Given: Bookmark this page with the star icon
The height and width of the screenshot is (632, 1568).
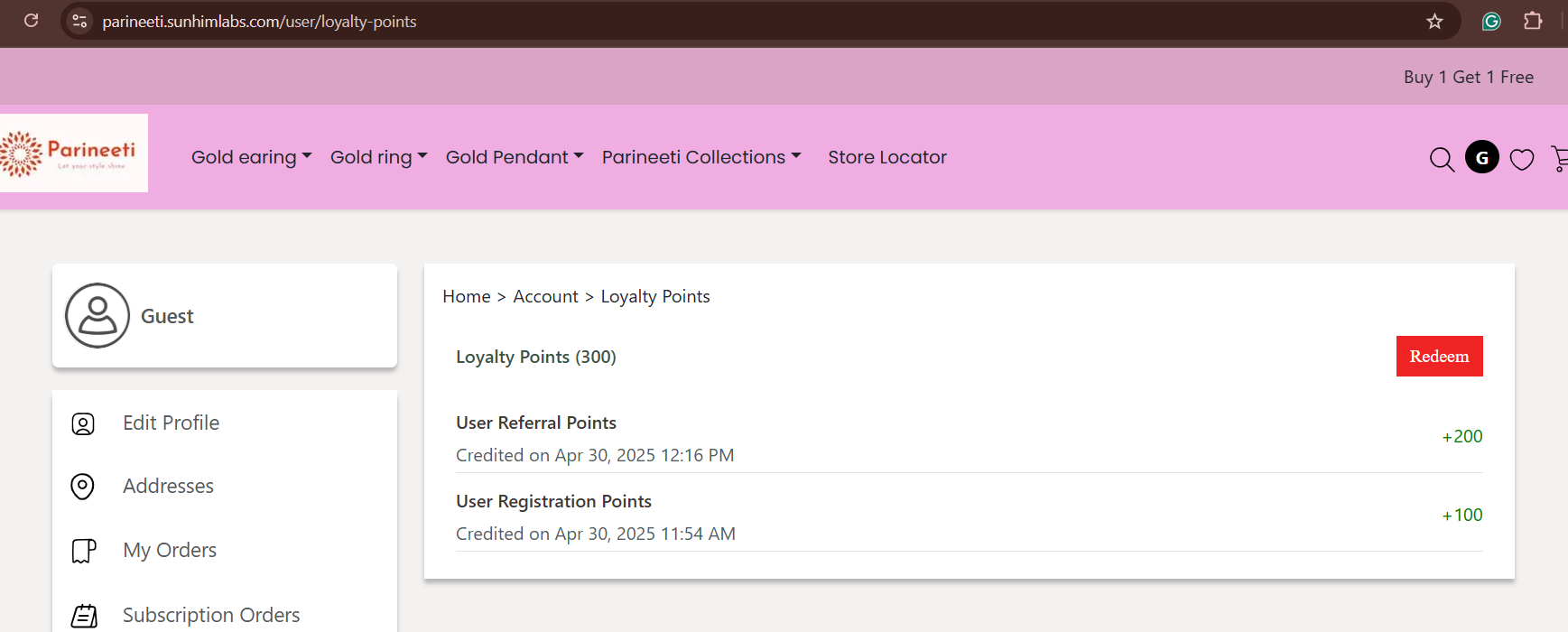Looking at the screenshot, I should (1434, 21).
